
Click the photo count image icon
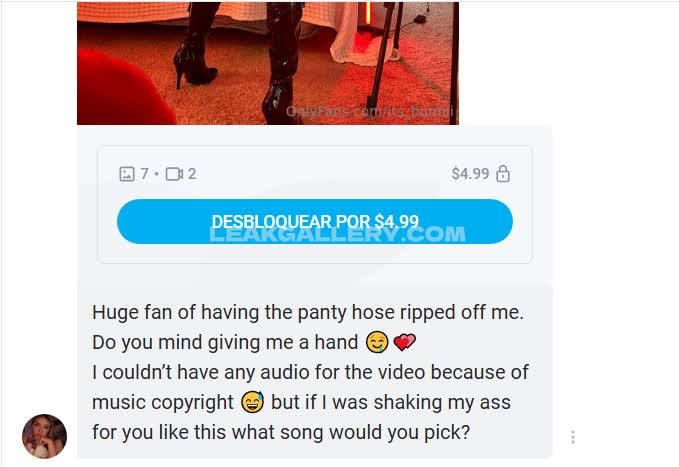[127, 174]
